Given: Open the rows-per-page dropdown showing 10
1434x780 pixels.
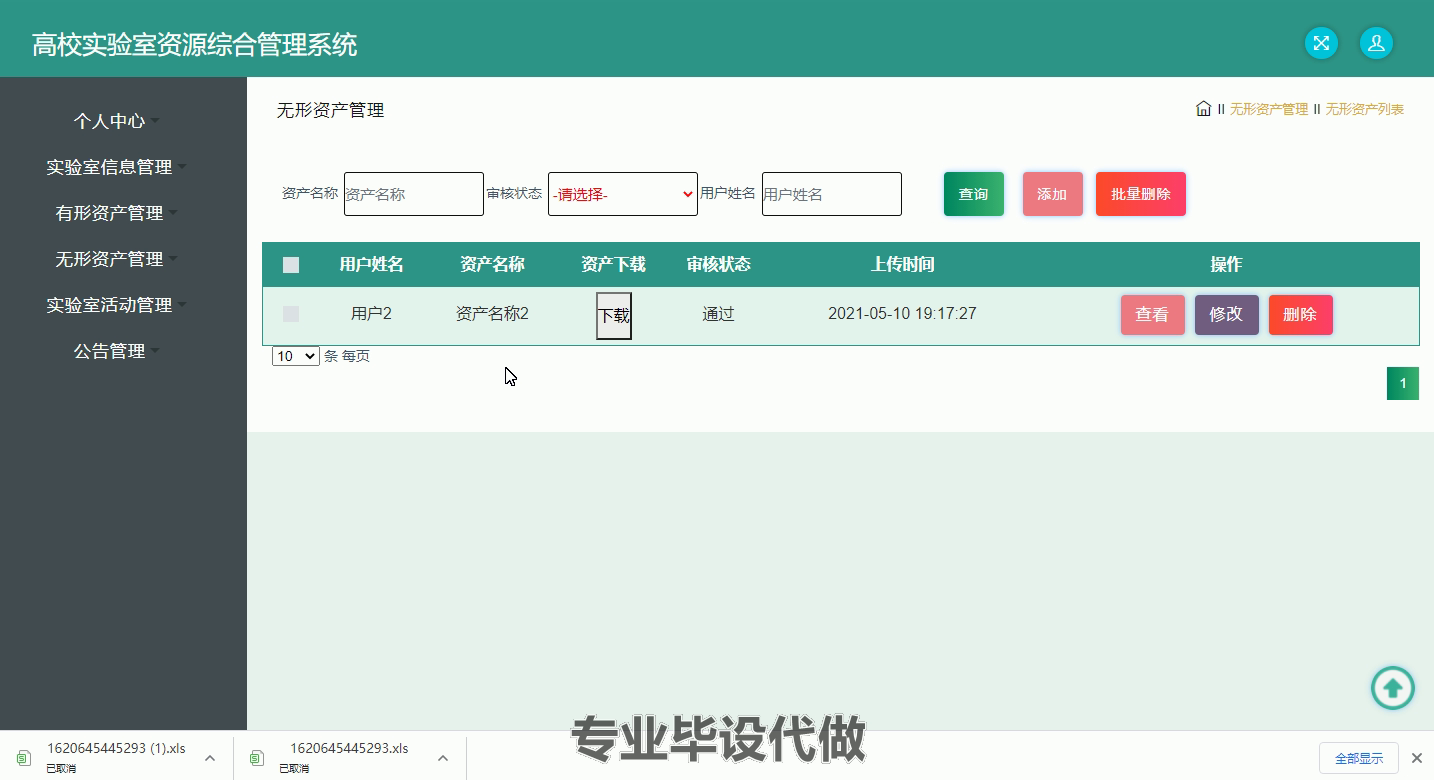Looking at the screenshot, I should (296, 356).
